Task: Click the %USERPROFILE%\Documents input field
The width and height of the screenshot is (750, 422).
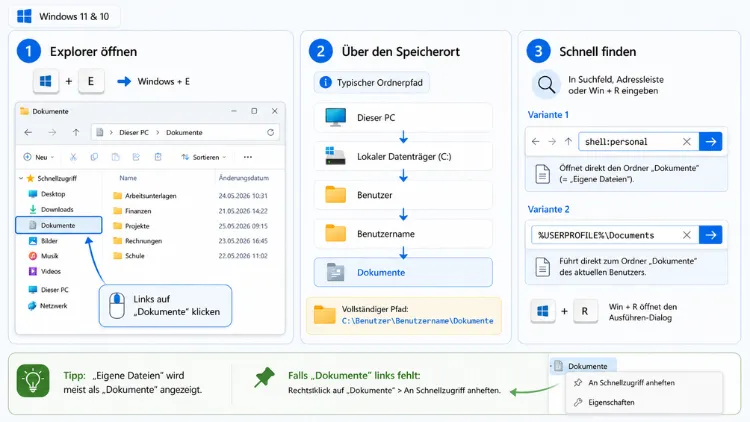Action: click(x=615, y=235)
